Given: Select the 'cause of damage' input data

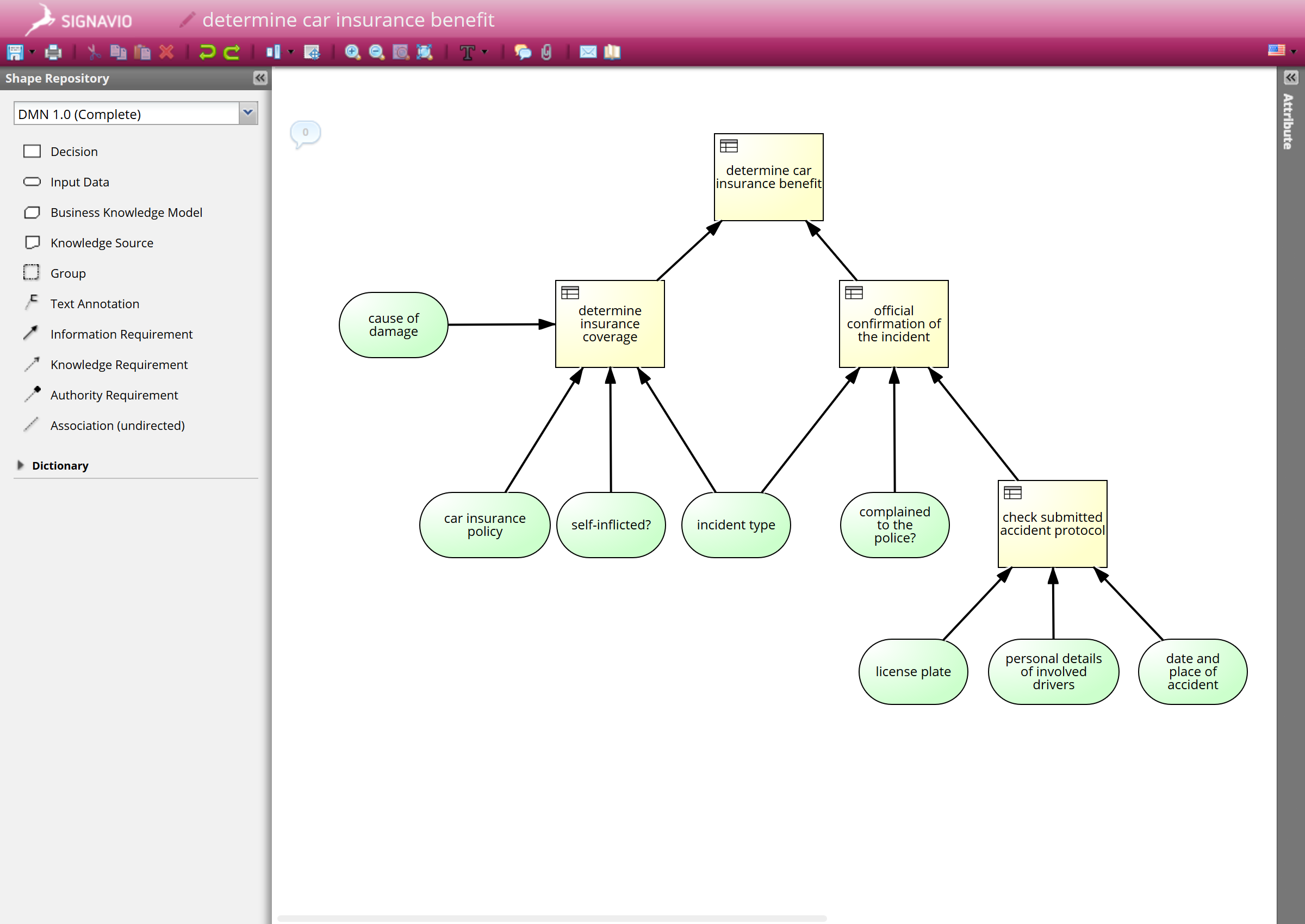Looking at the screenshot, I should point(393,325).
